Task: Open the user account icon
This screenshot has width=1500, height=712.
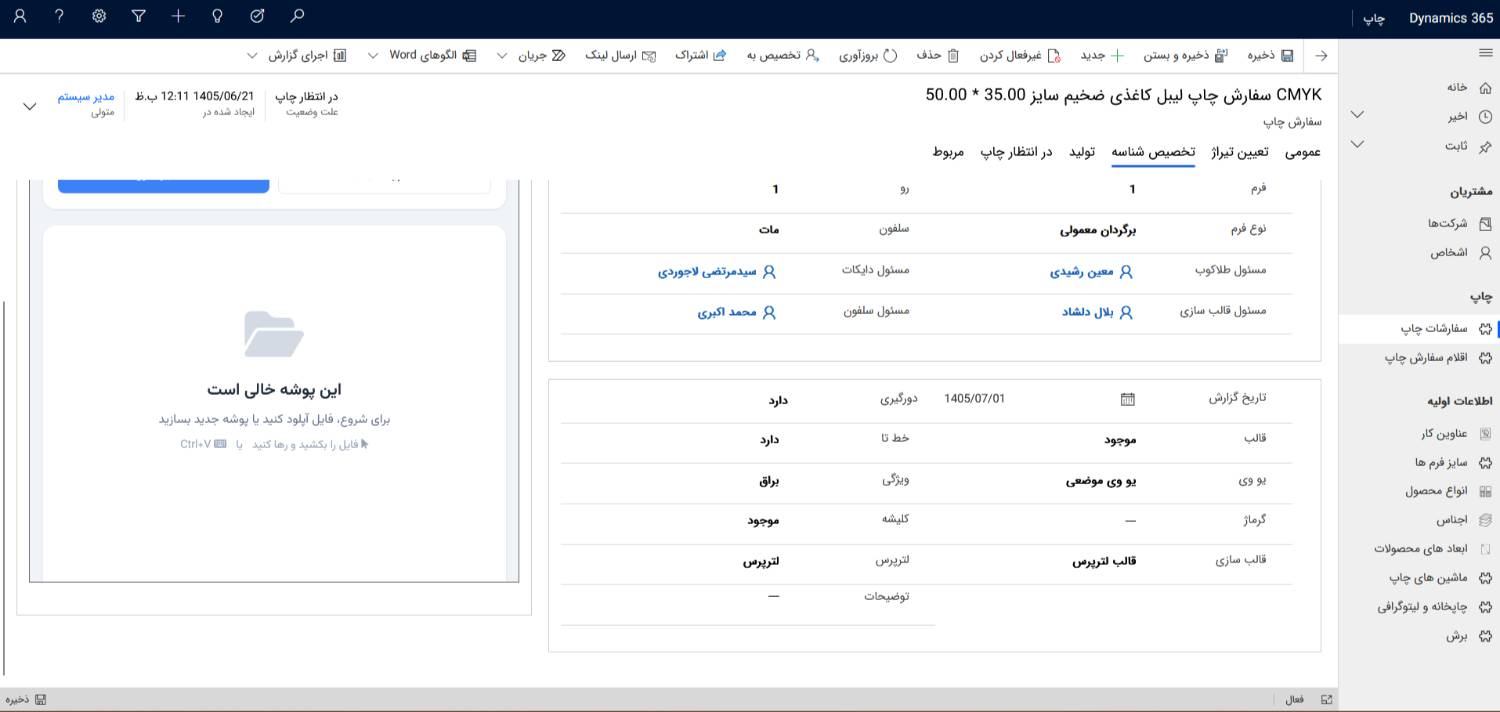Action: click(x=20, y=16)
